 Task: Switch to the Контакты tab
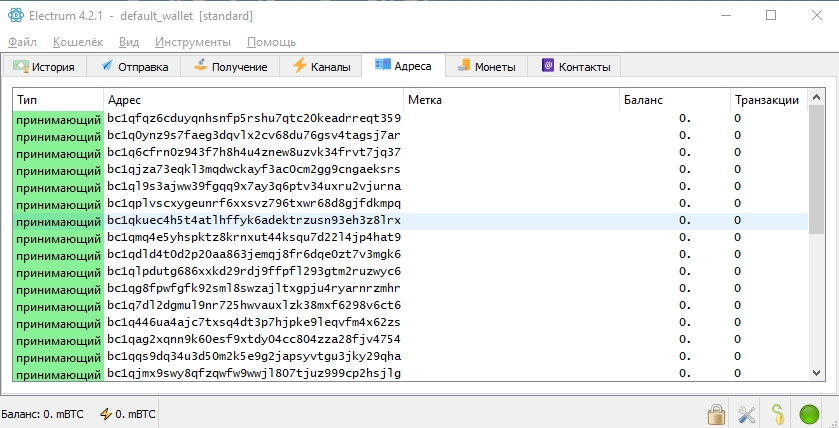click(x=575, y=66)
